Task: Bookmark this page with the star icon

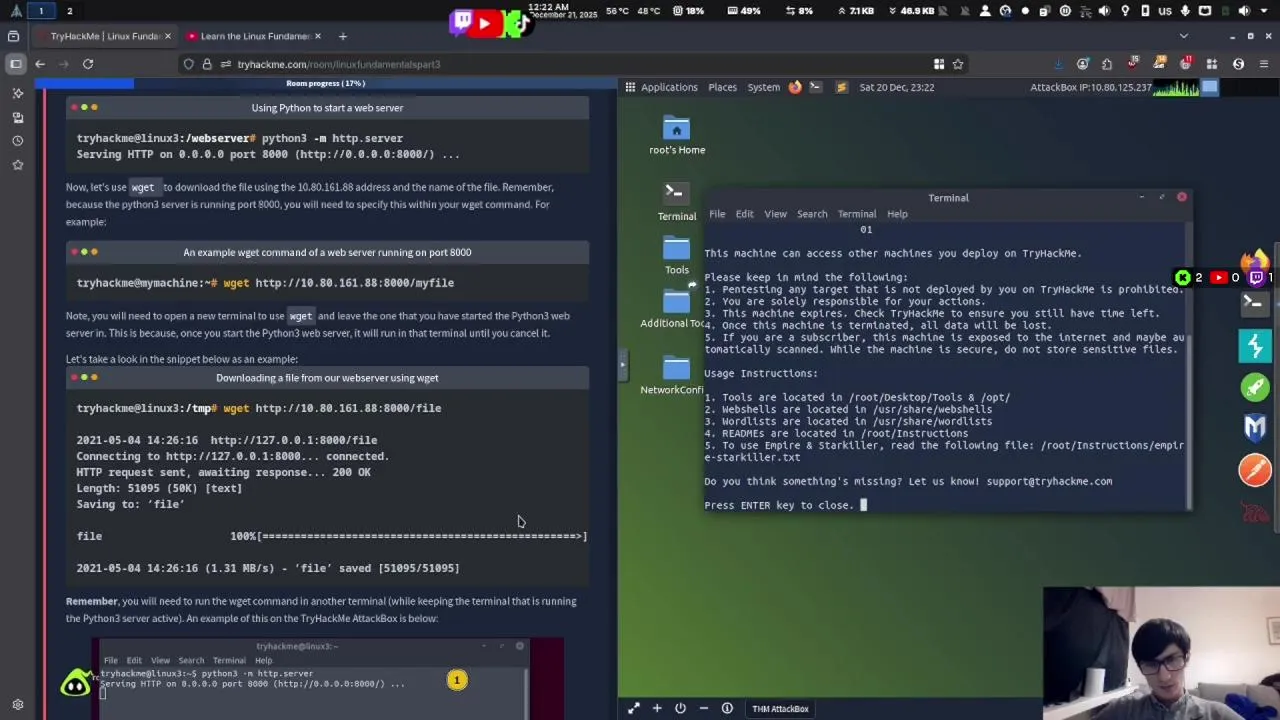Action: tap(958, 64)
